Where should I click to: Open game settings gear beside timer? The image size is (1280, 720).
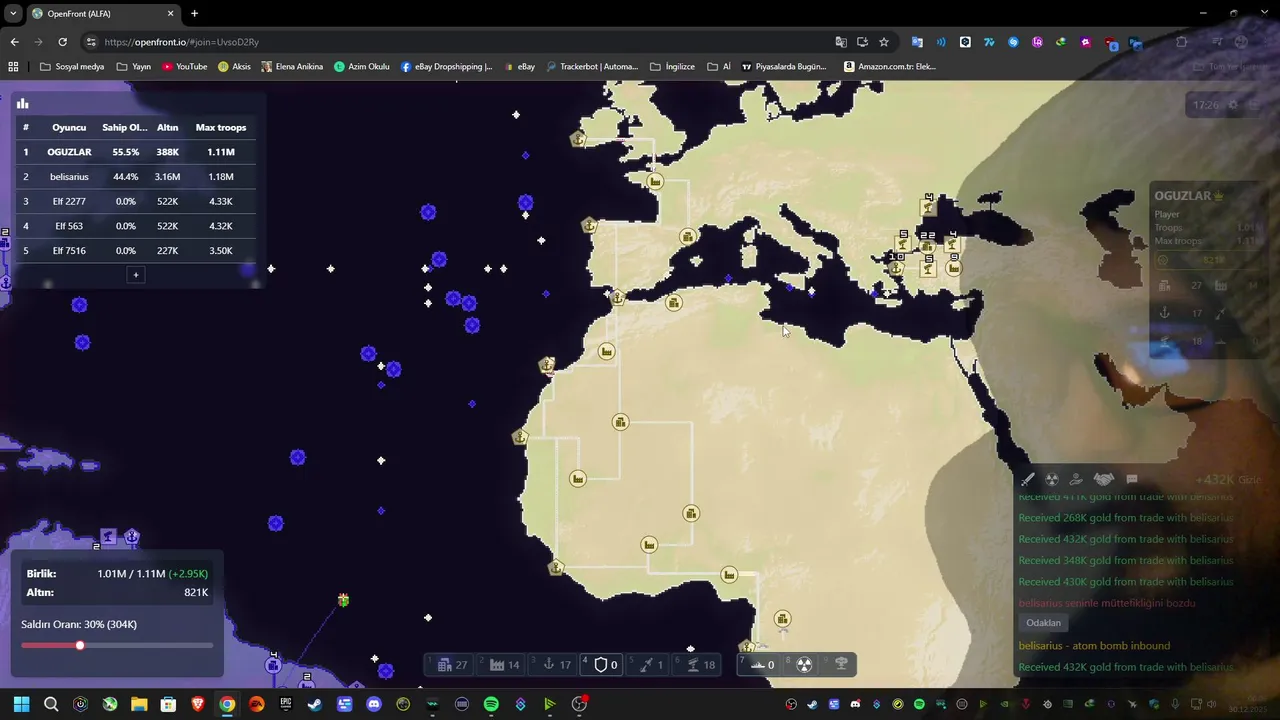point(1233,105)
